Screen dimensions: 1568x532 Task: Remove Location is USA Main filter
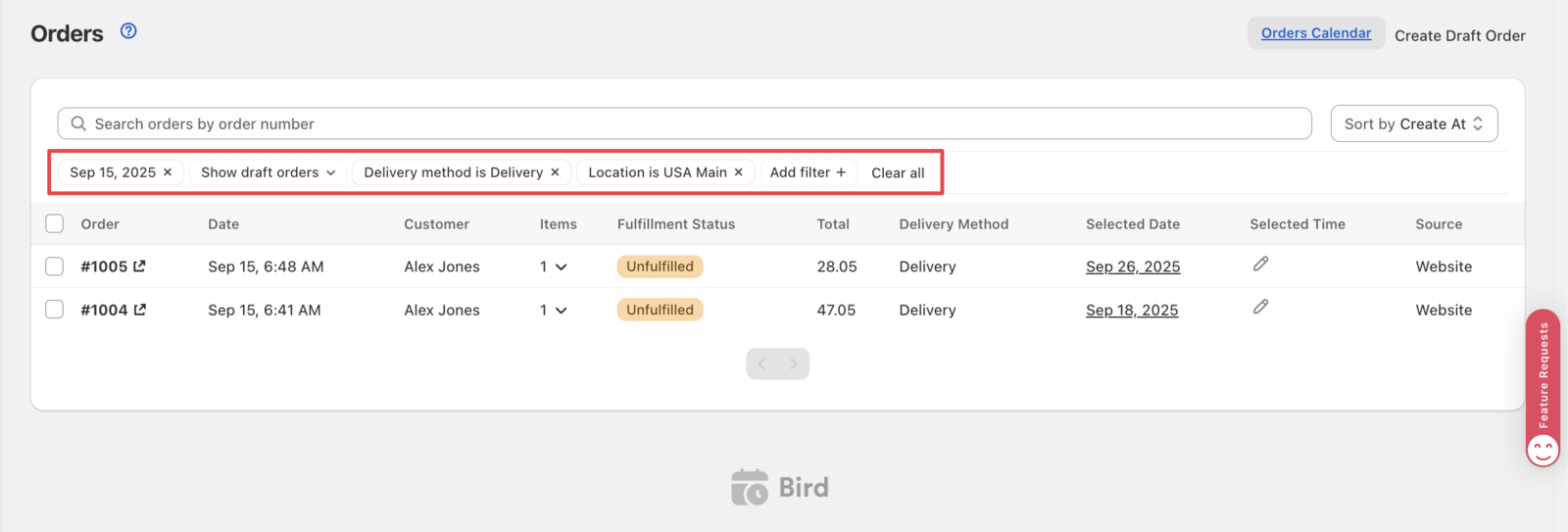739,172
